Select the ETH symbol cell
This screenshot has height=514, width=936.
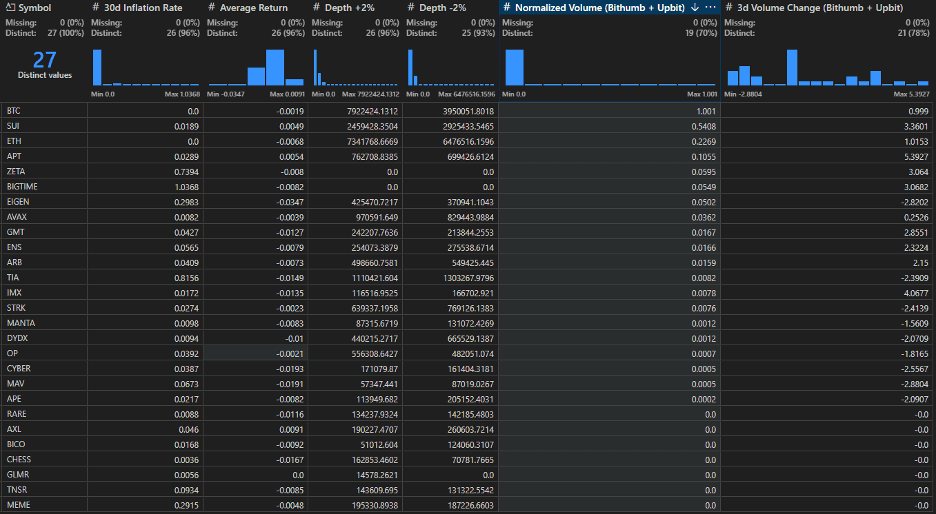(x=44, y=141)
